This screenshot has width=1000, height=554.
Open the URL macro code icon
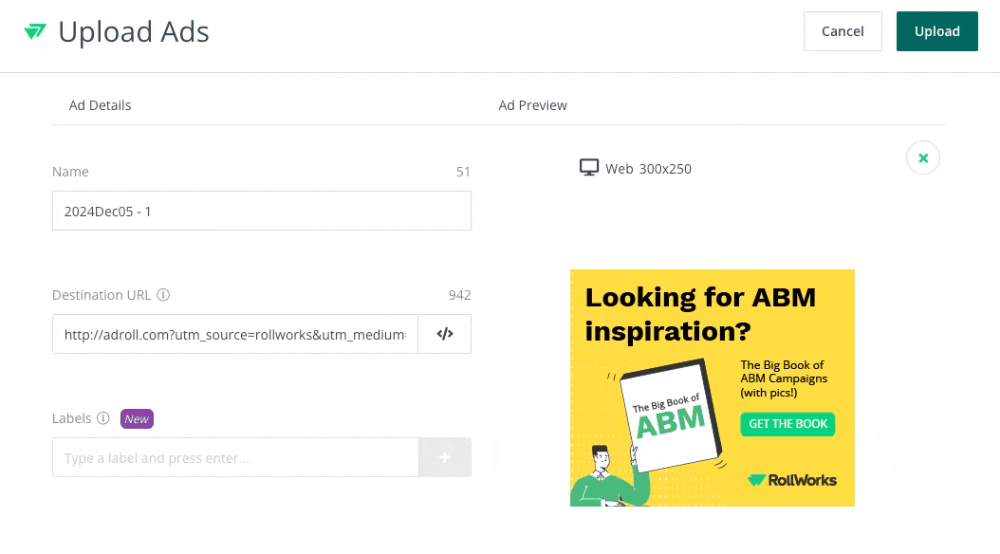click(445, 334)
